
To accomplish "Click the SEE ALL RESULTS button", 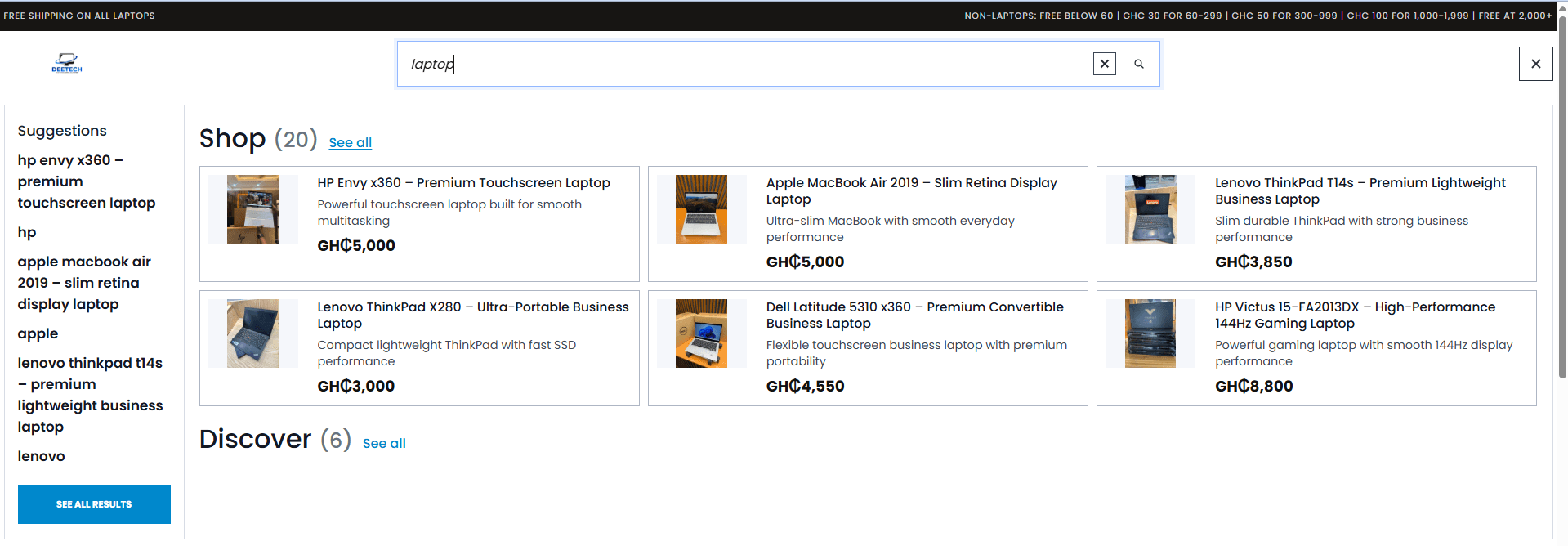I will click(94, 504).
